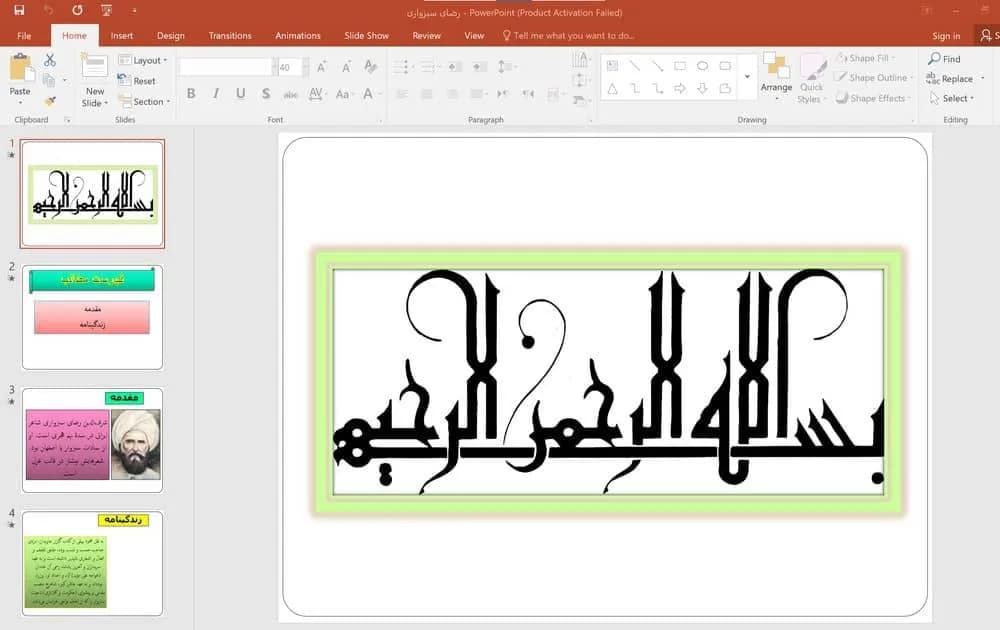Click the Find button
This screenshot has height=630, width=1000.
click(945, 59)
